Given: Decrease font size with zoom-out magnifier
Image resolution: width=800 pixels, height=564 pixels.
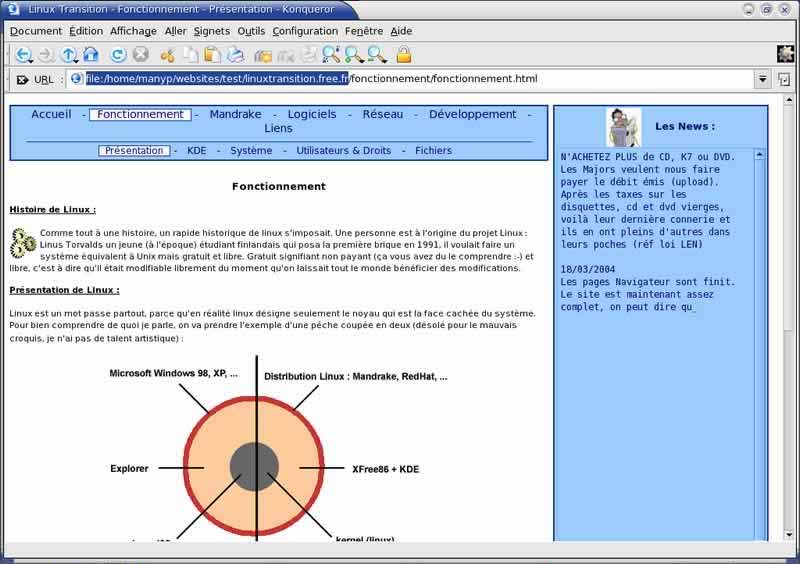Looking at the screenshot, I should [x=377, y=54].
